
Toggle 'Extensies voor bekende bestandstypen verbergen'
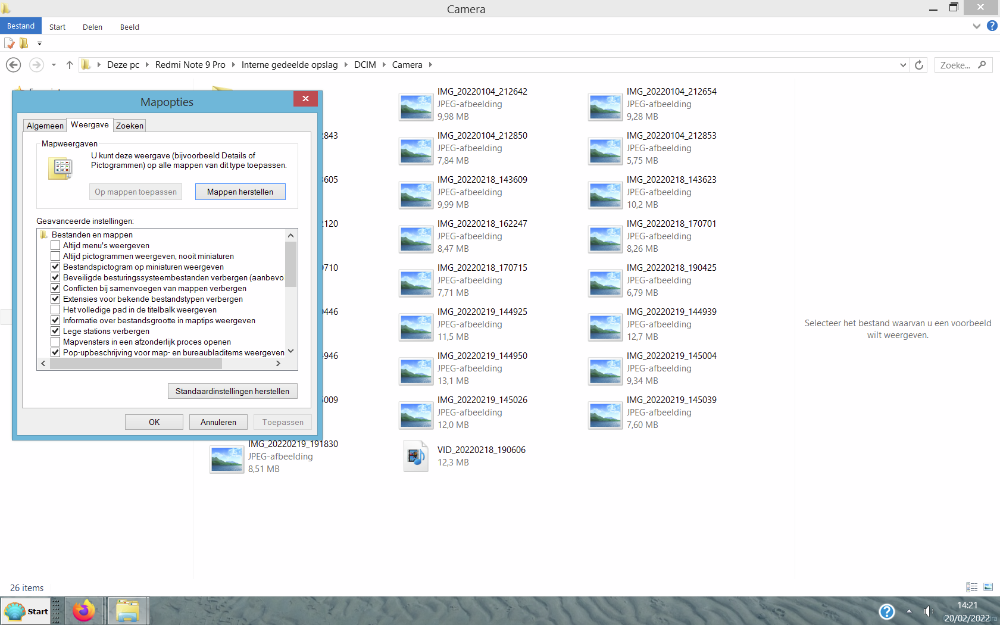click(x=56, y=299)
